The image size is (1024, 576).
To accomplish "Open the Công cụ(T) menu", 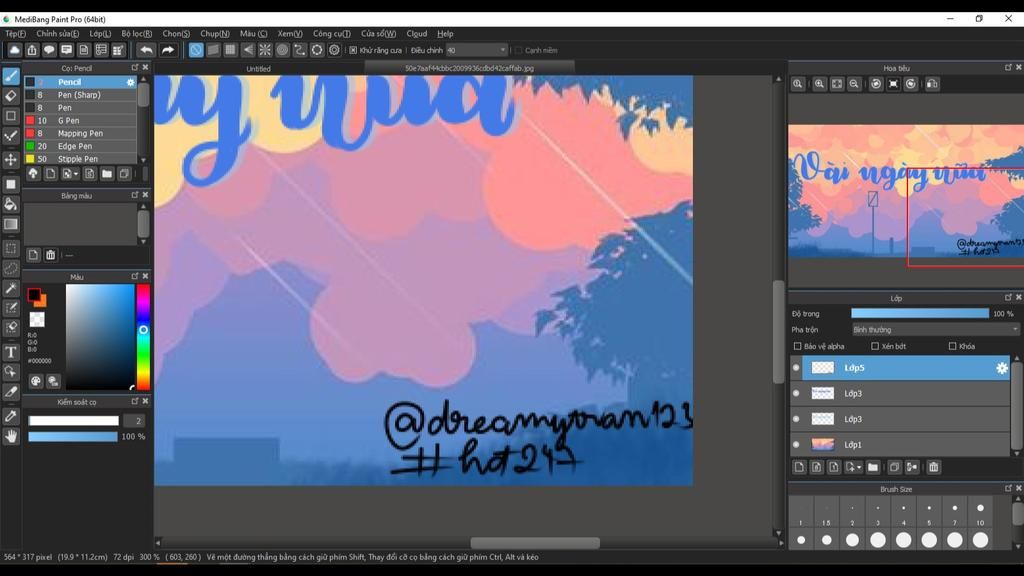I will (332, 34).
